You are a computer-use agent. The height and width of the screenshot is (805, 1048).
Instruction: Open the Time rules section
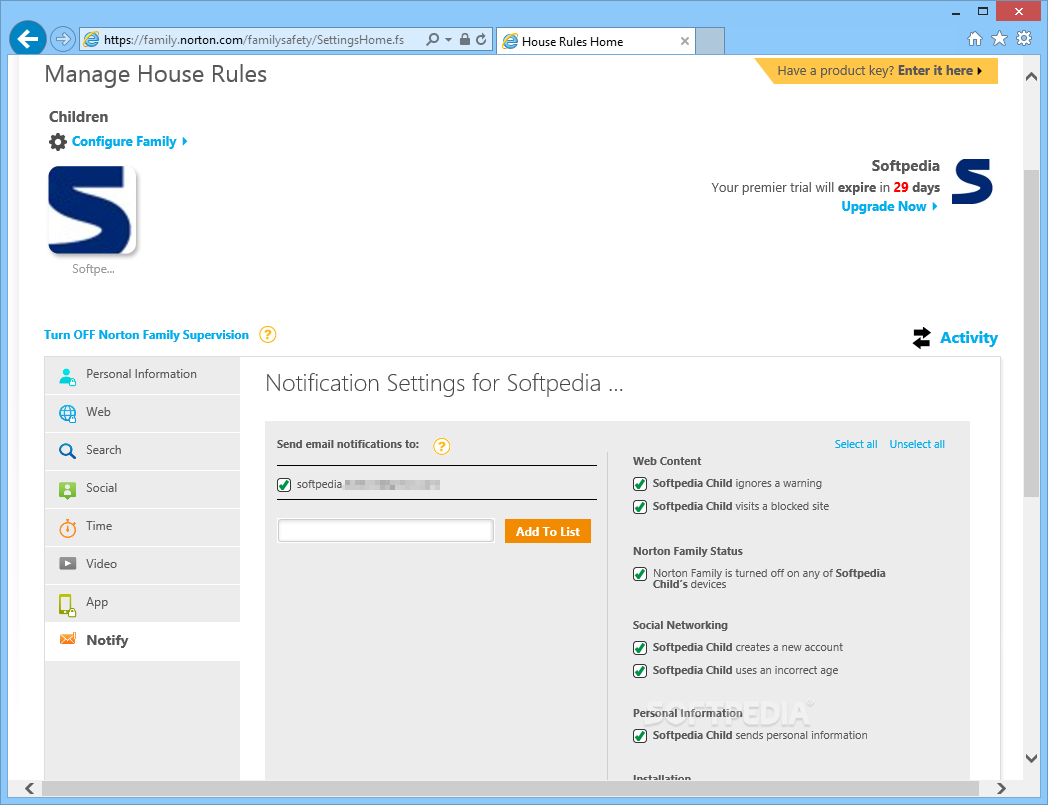tap(142, 528)
